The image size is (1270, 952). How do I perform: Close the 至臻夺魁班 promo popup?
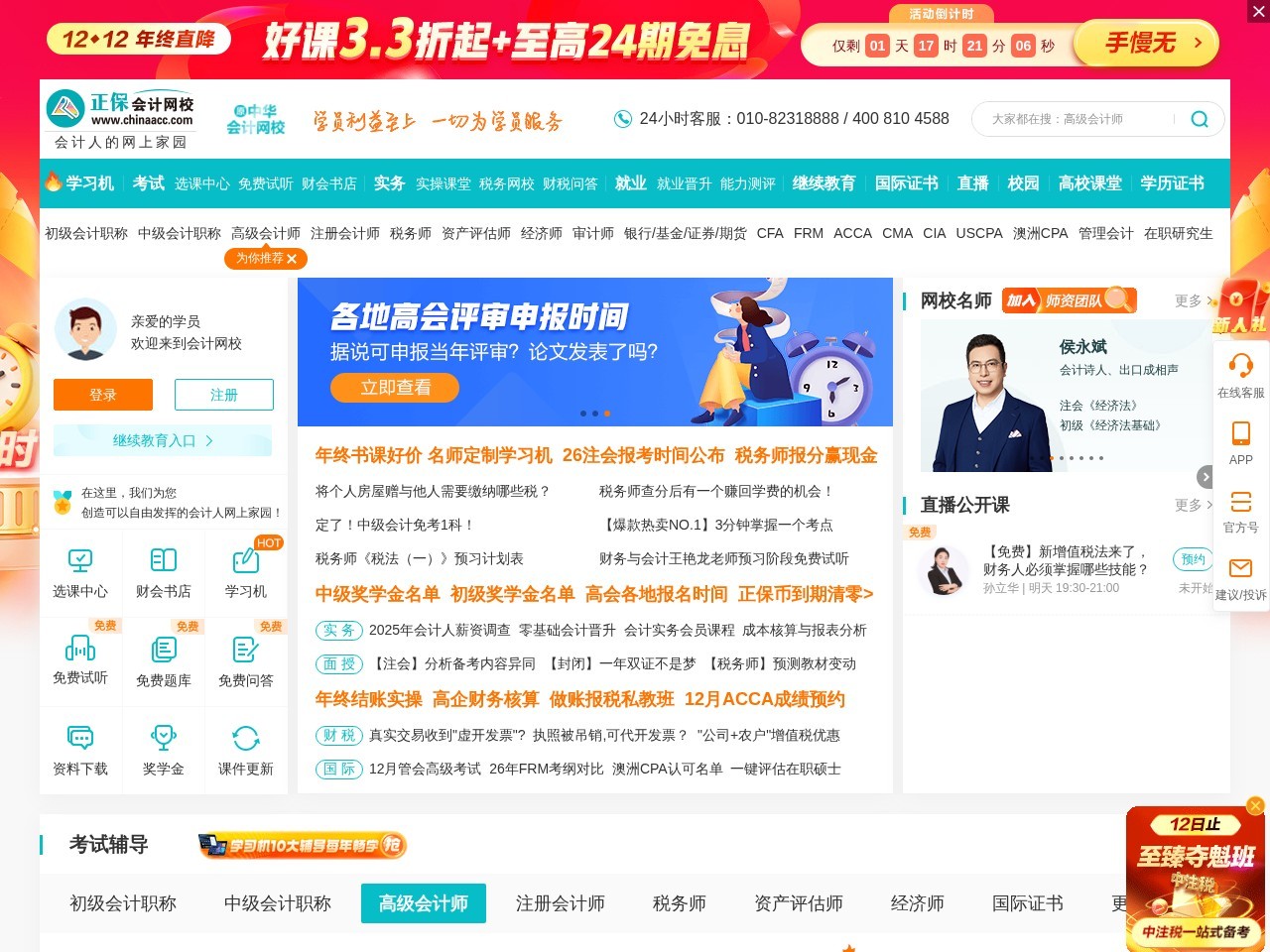1253,805
